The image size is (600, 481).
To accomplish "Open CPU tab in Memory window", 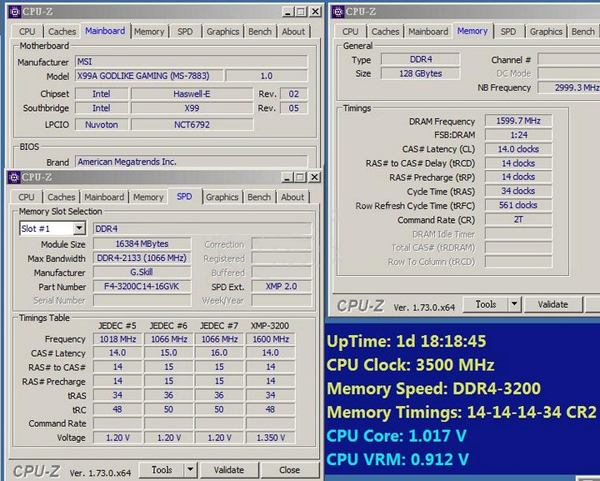I will (351, 31).
